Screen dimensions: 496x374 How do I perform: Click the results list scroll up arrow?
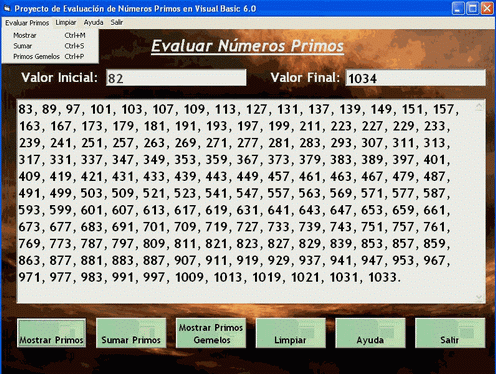tap(479, 107)
